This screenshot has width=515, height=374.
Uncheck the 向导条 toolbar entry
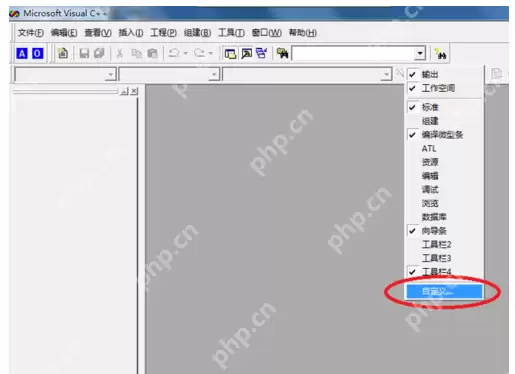point(445,231)
